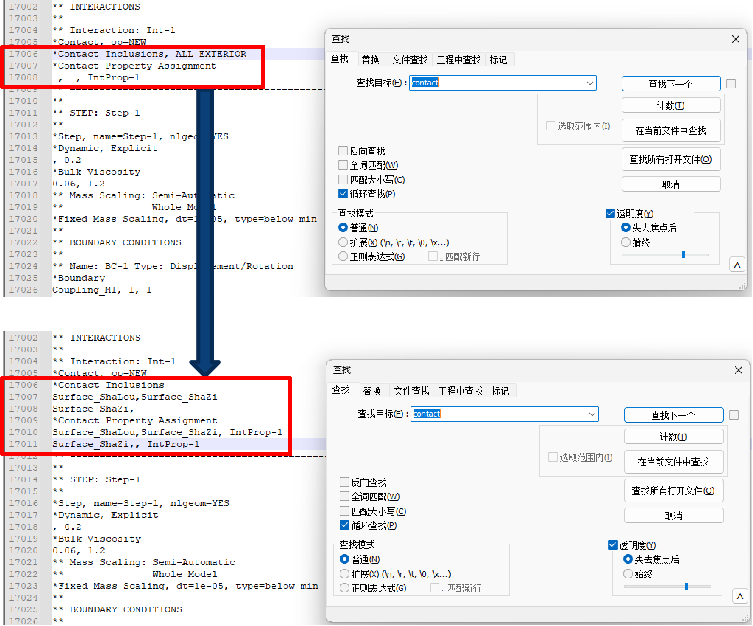Screen dimensions: 753x626
Task: Click 查找所有打开文件(O) in lower dialog
Action: tap(674, 491)
